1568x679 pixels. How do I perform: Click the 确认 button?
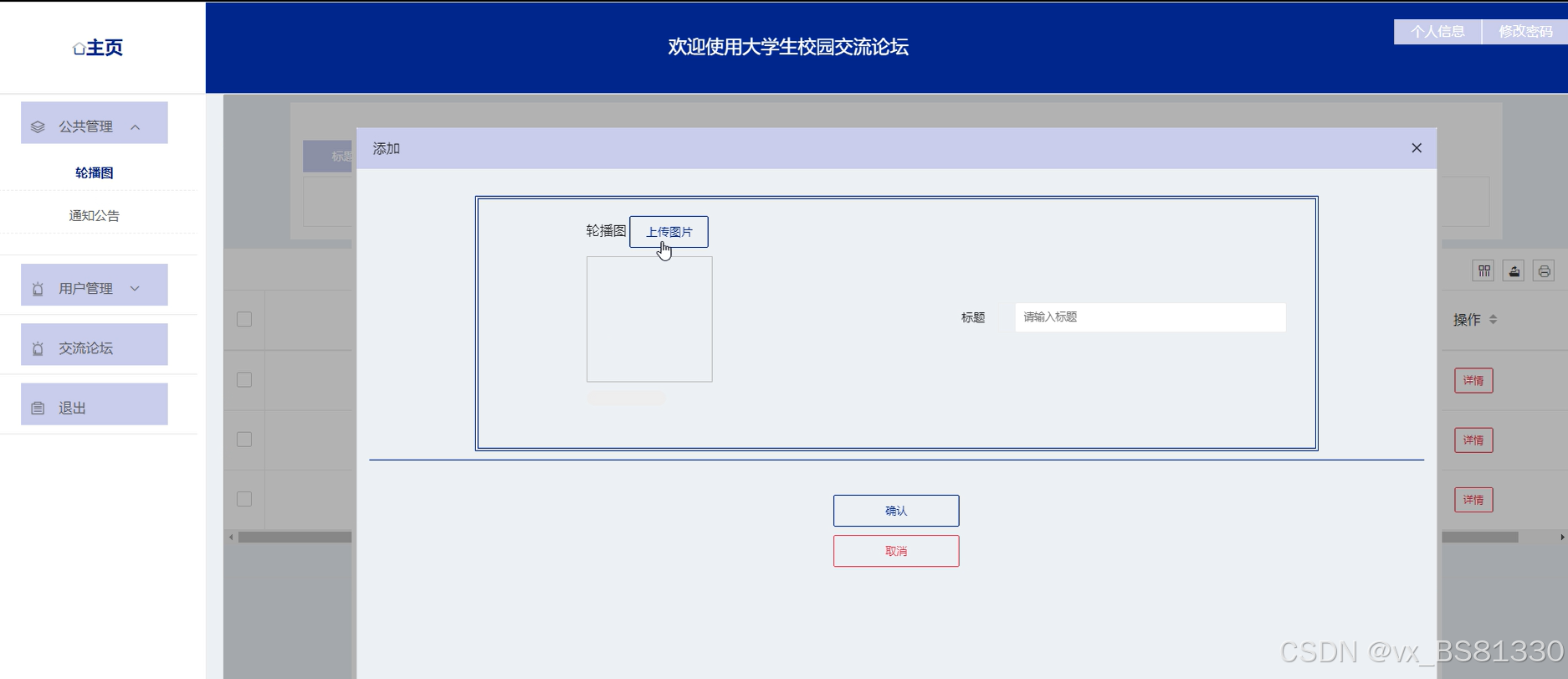(x=896, y=511)
